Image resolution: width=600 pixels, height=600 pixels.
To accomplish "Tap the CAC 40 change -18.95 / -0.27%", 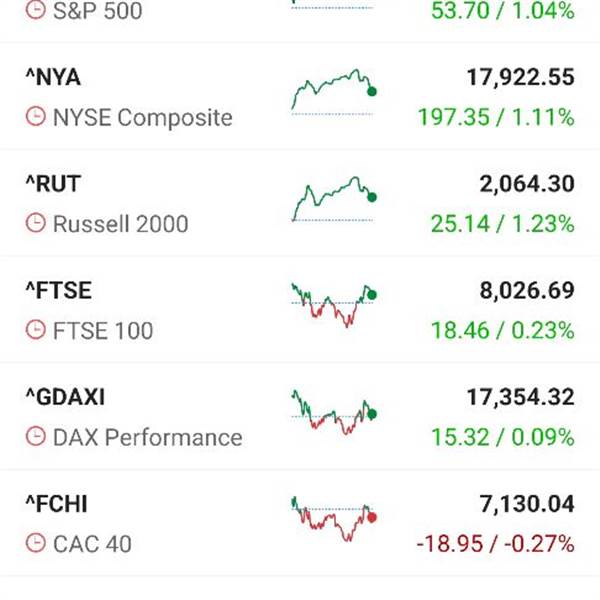I will point(496,544).
